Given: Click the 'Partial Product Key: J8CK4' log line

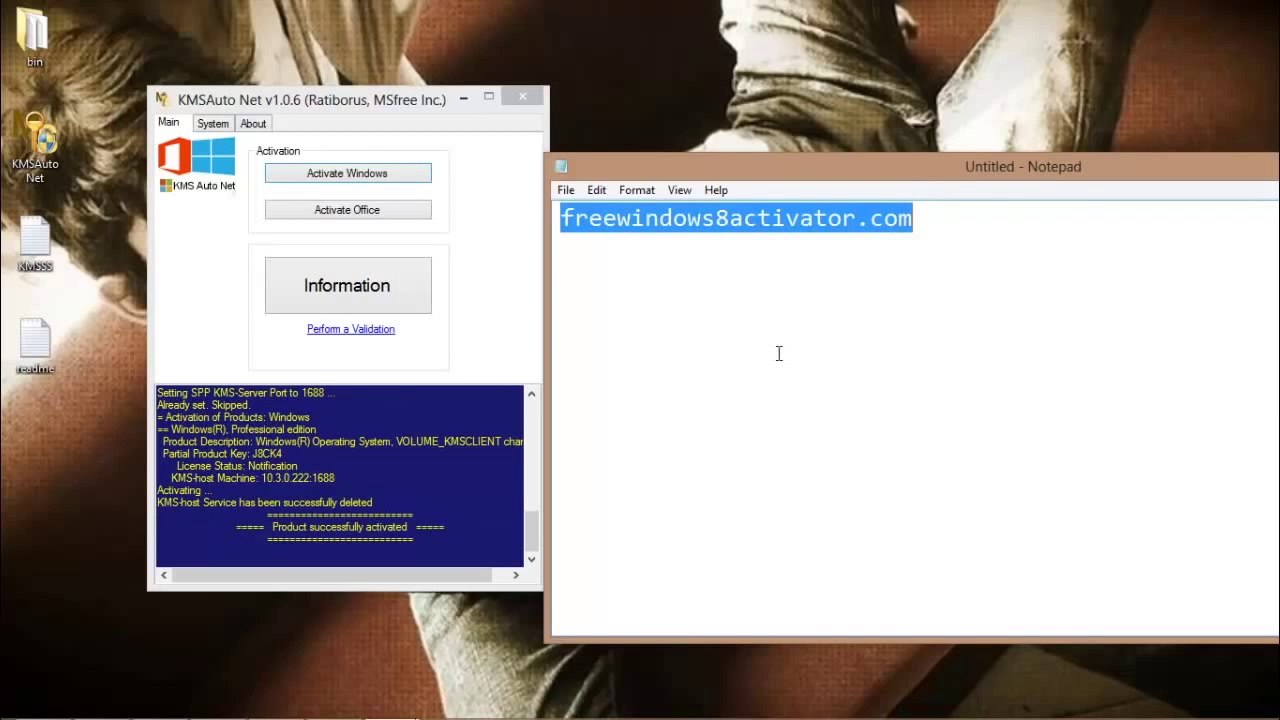Looking at the screenshot, I should click(x=222, y=454).
